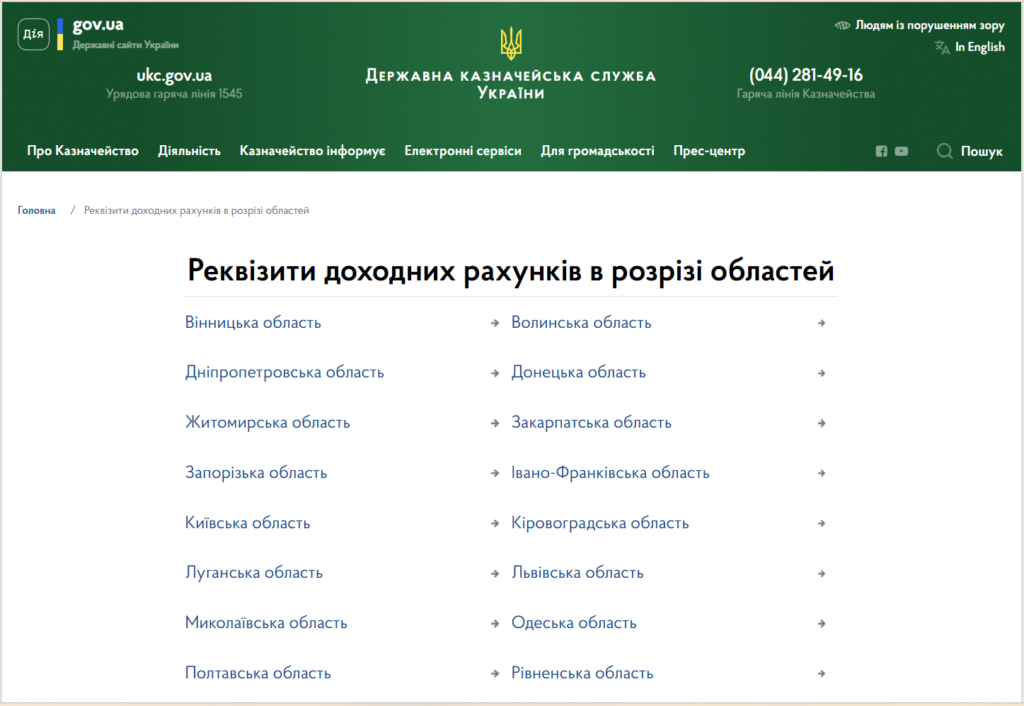Open Львівська область link
Image resolution: width=1024 pixels, height=706 pixels.
577,573
